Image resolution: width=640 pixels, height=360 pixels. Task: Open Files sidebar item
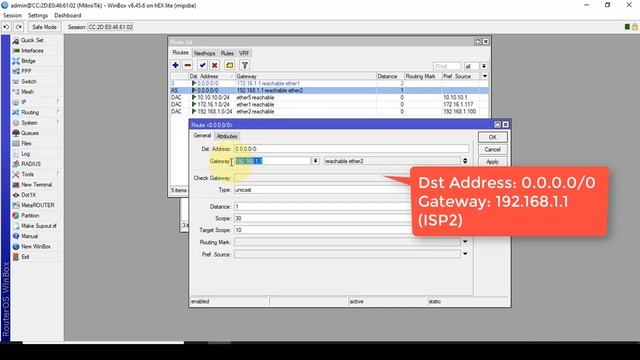pos(26,143)
